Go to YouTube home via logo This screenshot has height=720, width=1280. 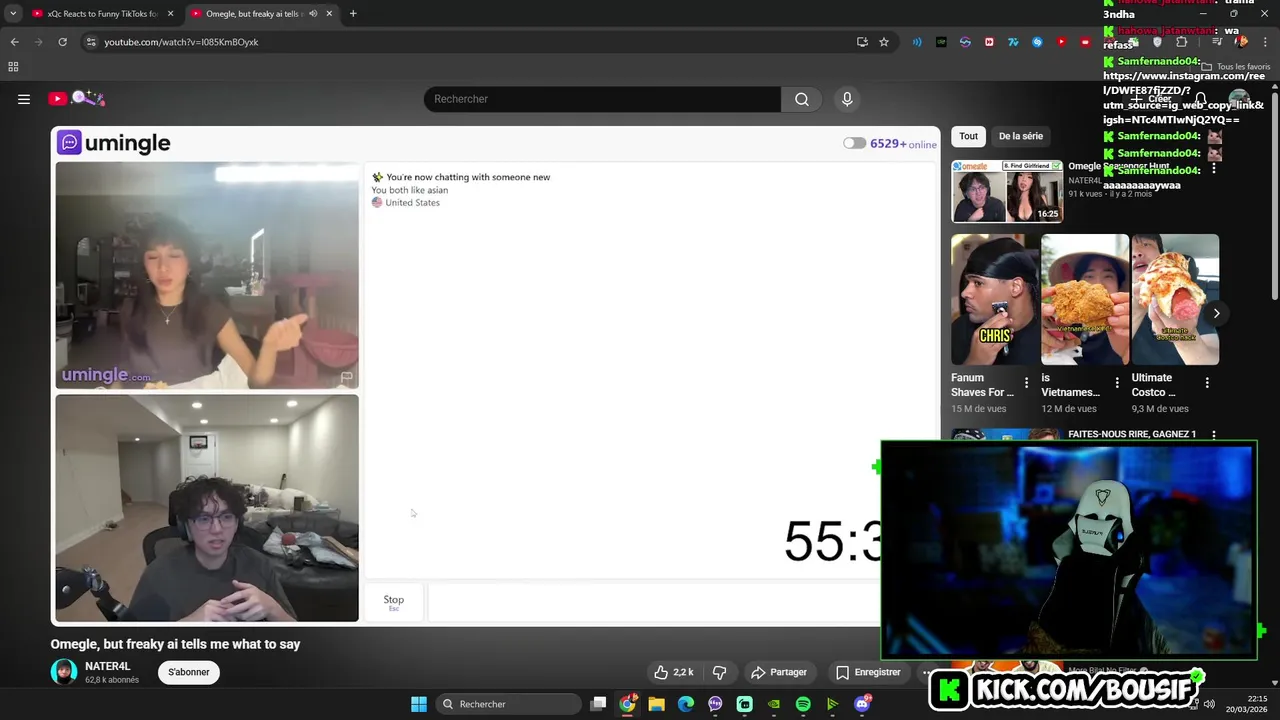[76, 98]
